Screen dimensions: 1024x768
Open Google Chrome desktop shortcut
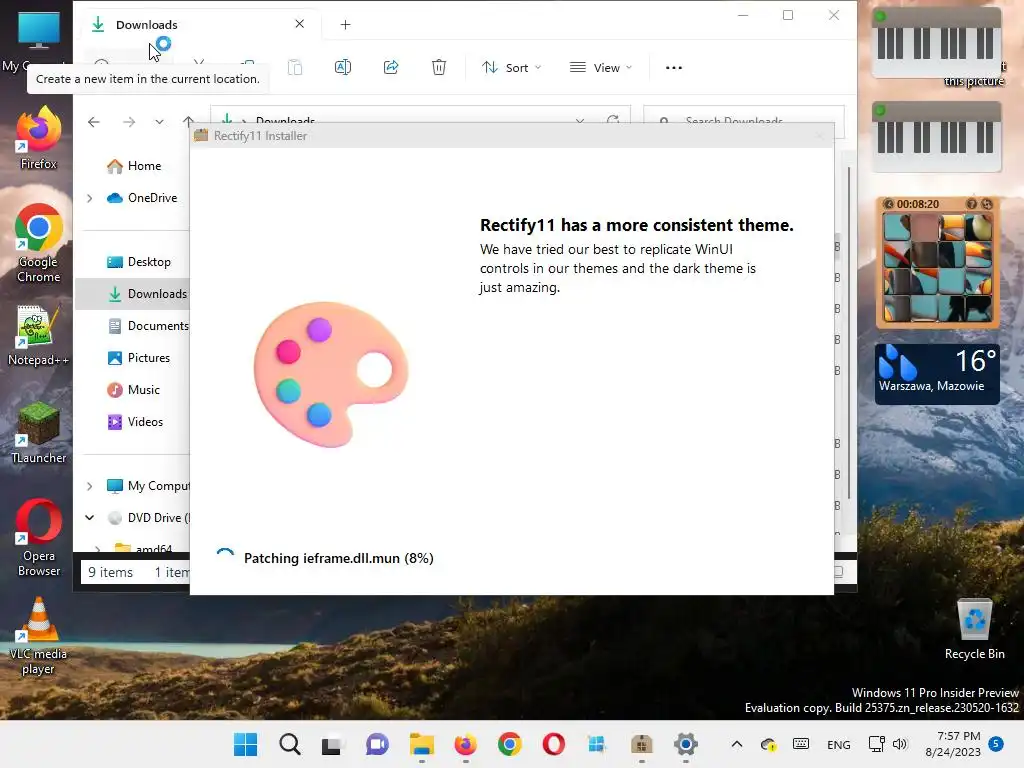[x=39, y=243]
